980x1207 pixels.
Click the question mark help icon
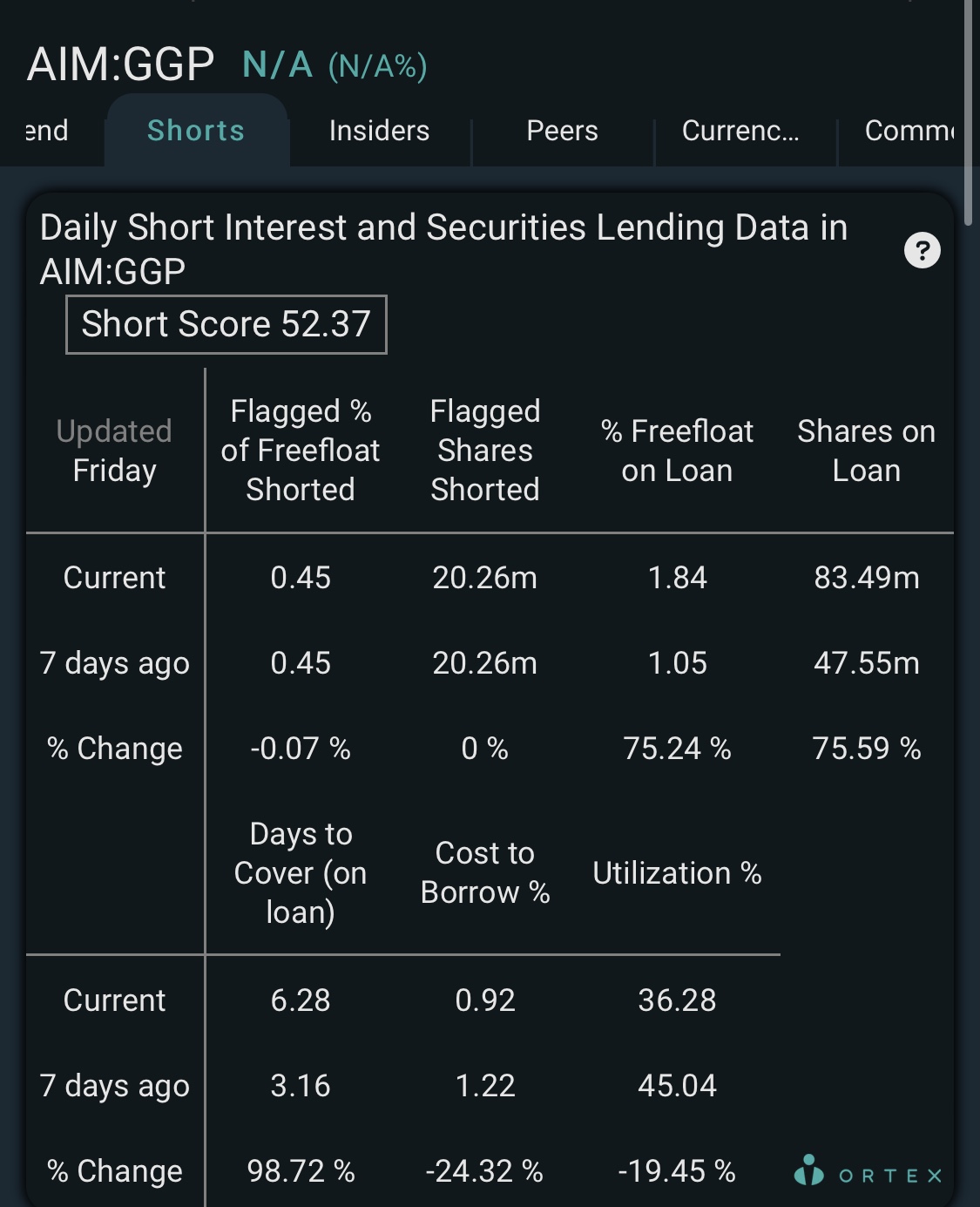(x=923, y=251)
